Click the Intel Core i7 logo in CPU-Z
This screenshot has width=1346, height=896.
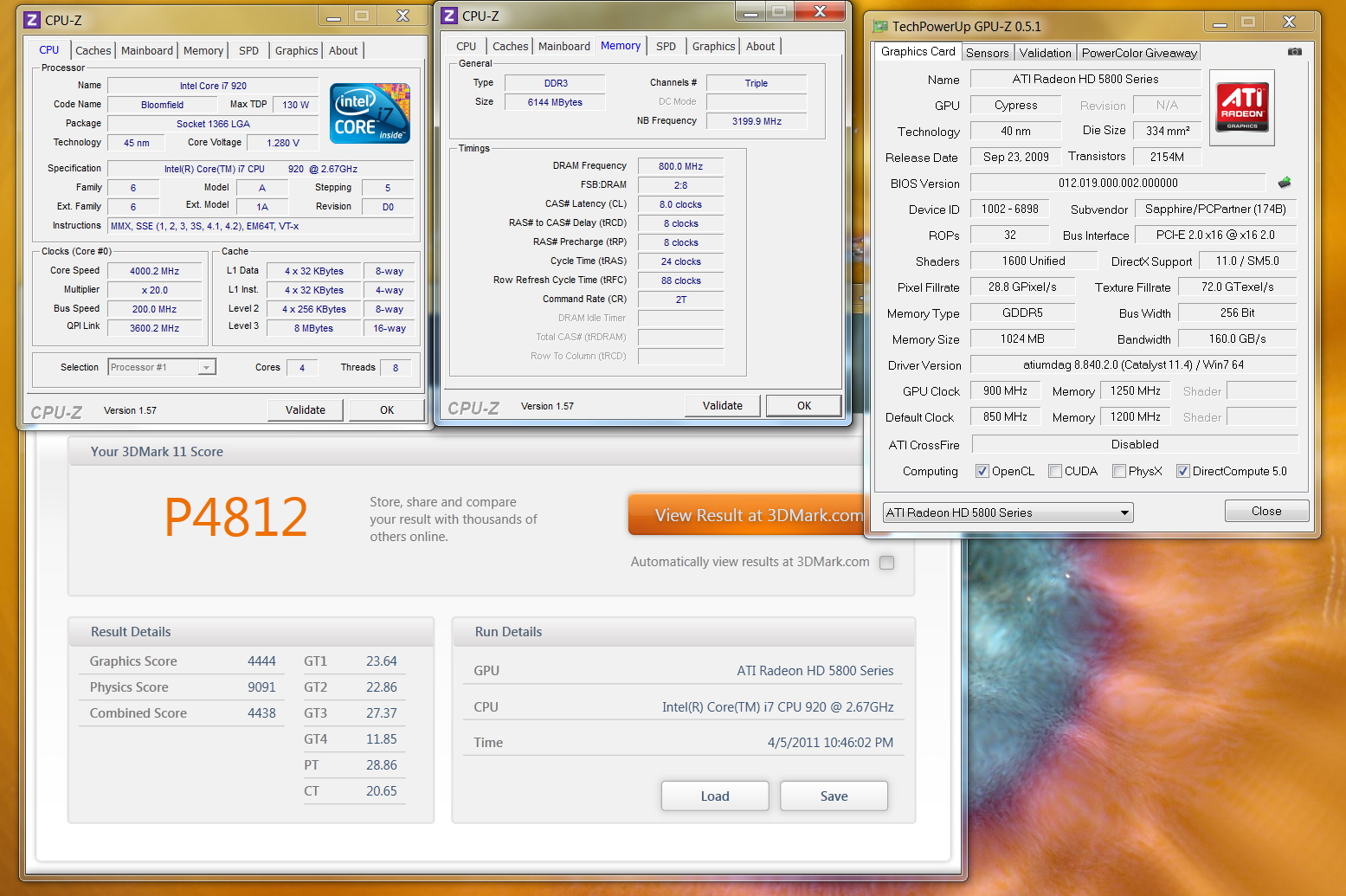pos(370,113)
